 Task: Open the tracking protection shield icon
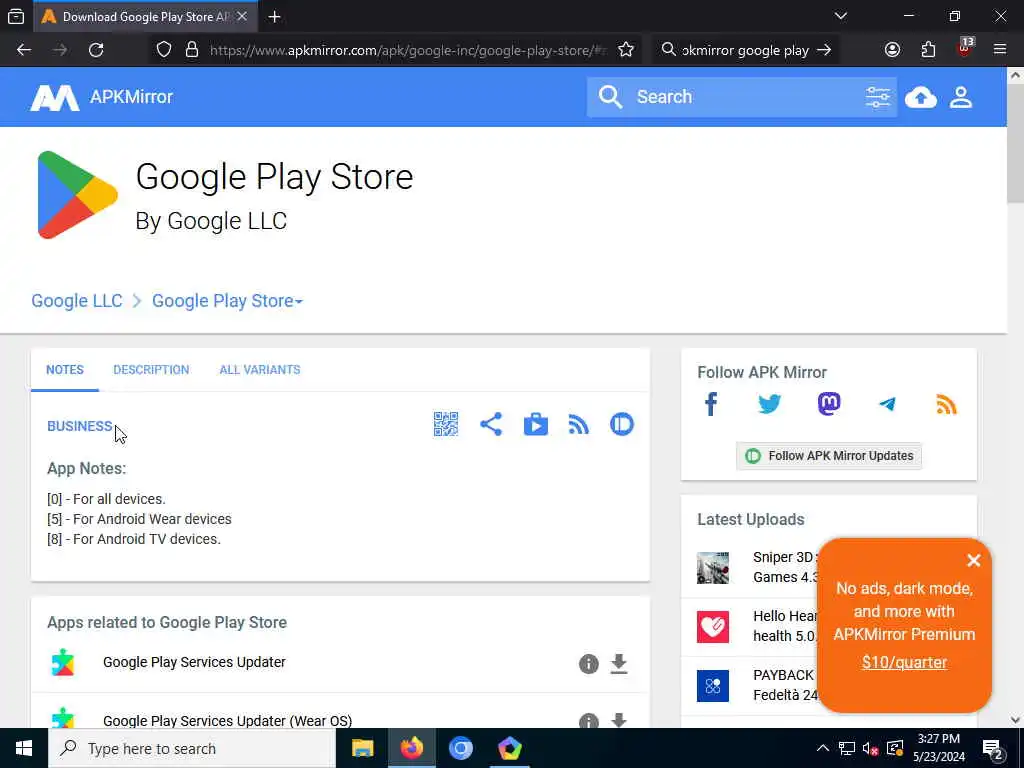tap(164, 50)
